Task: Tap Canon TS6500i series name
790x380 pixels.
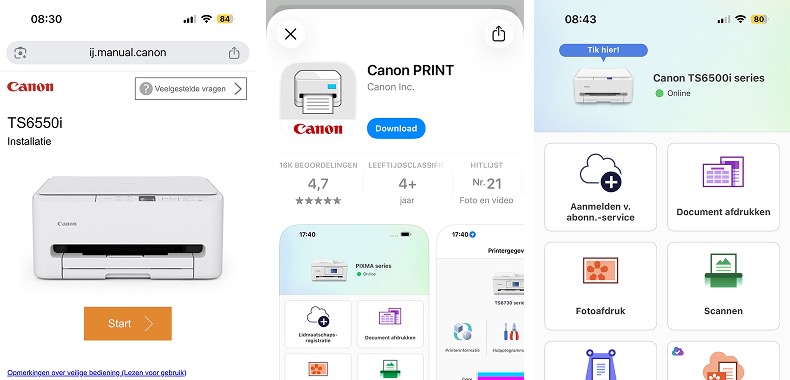Action: point(708,78)
